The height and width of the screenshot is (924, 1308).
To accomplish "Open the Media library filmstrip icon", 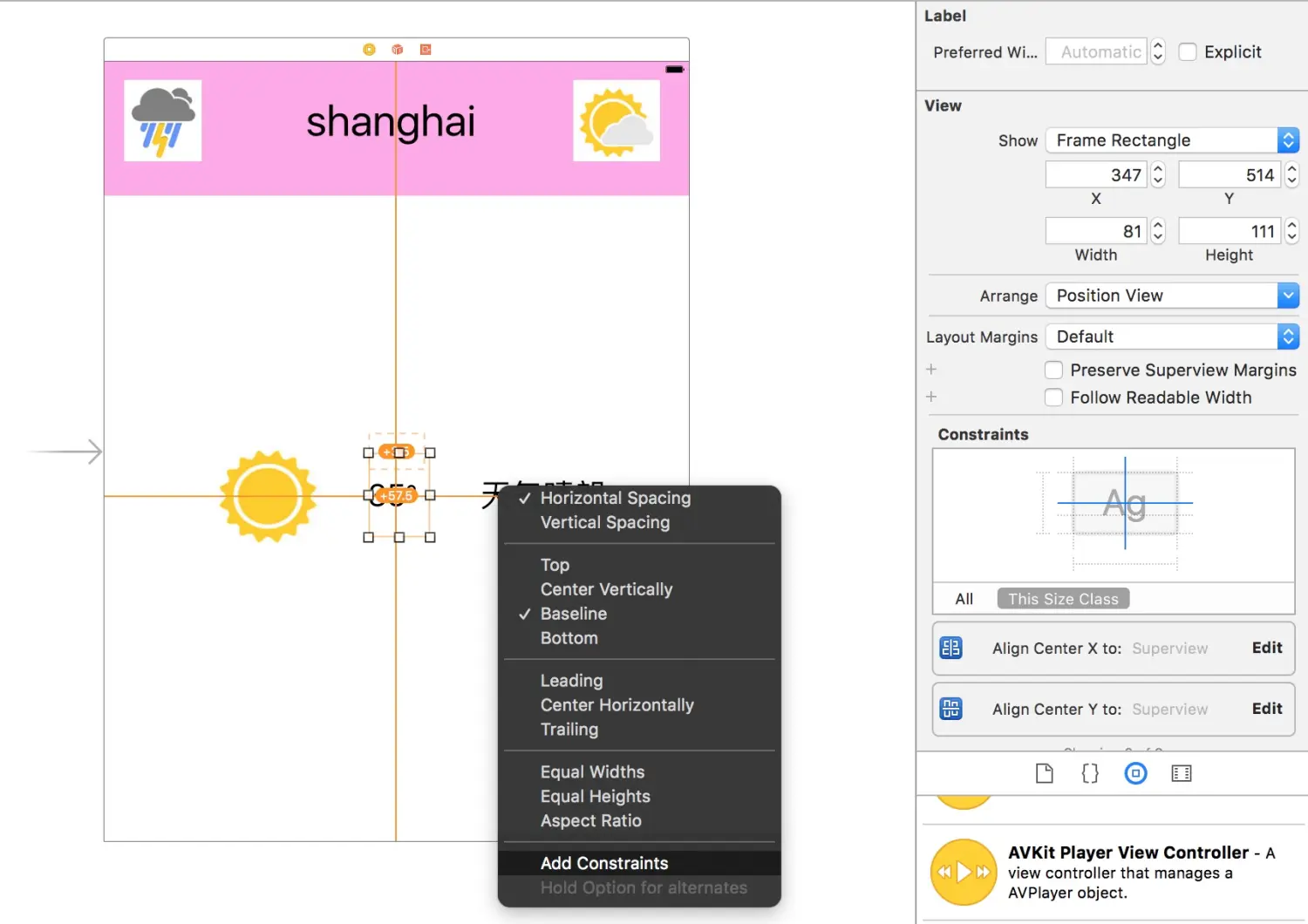I will pos(1182,773).
